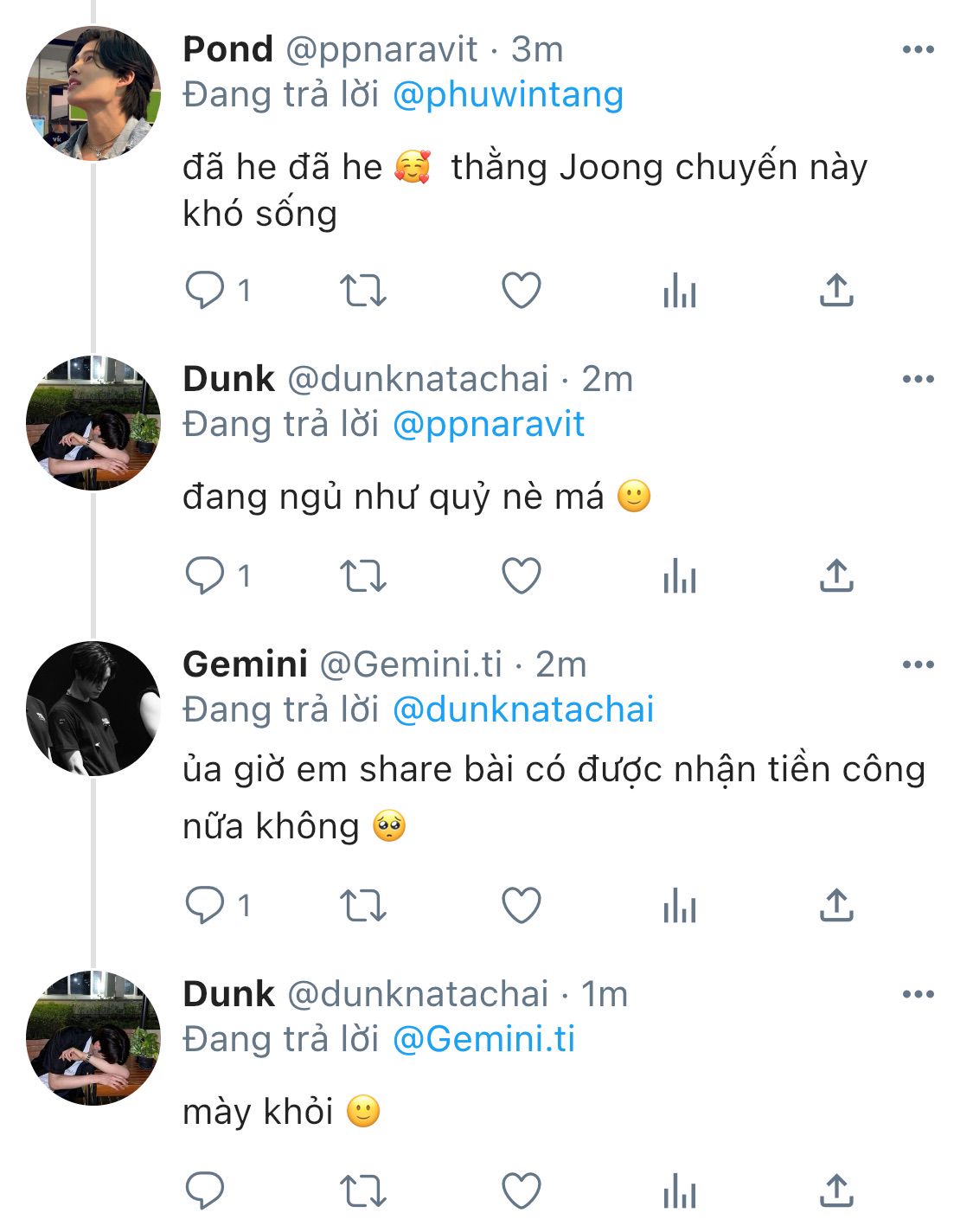Viewport: 973px width, 1232px height.
Task: Retweet Gemini's reply about share bài
Action: [x=362, y=906]
